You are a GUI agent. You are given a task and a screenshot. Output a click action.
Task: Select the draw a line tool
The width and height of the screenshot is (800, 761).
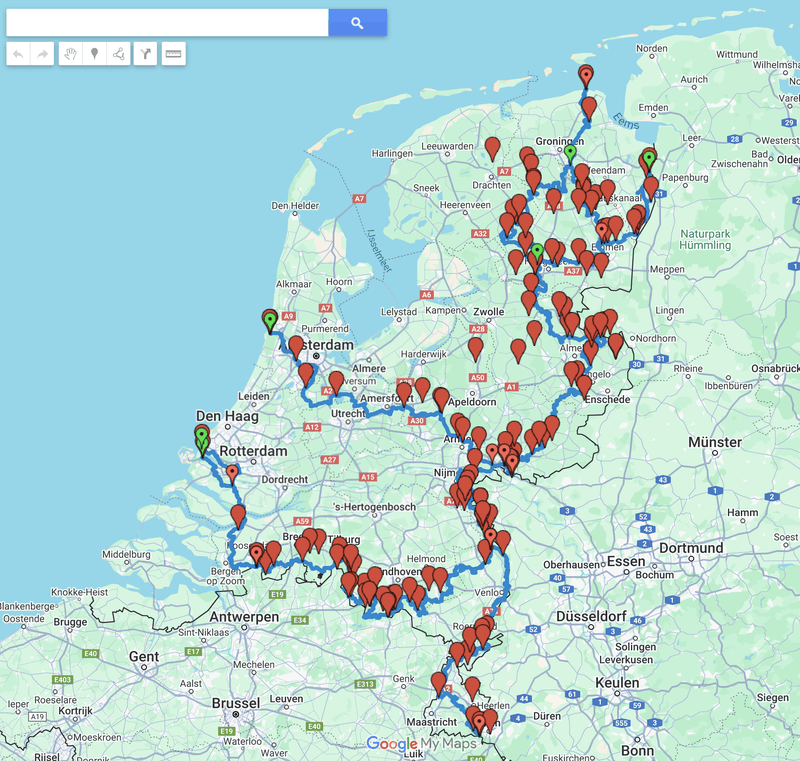point(118,54)
